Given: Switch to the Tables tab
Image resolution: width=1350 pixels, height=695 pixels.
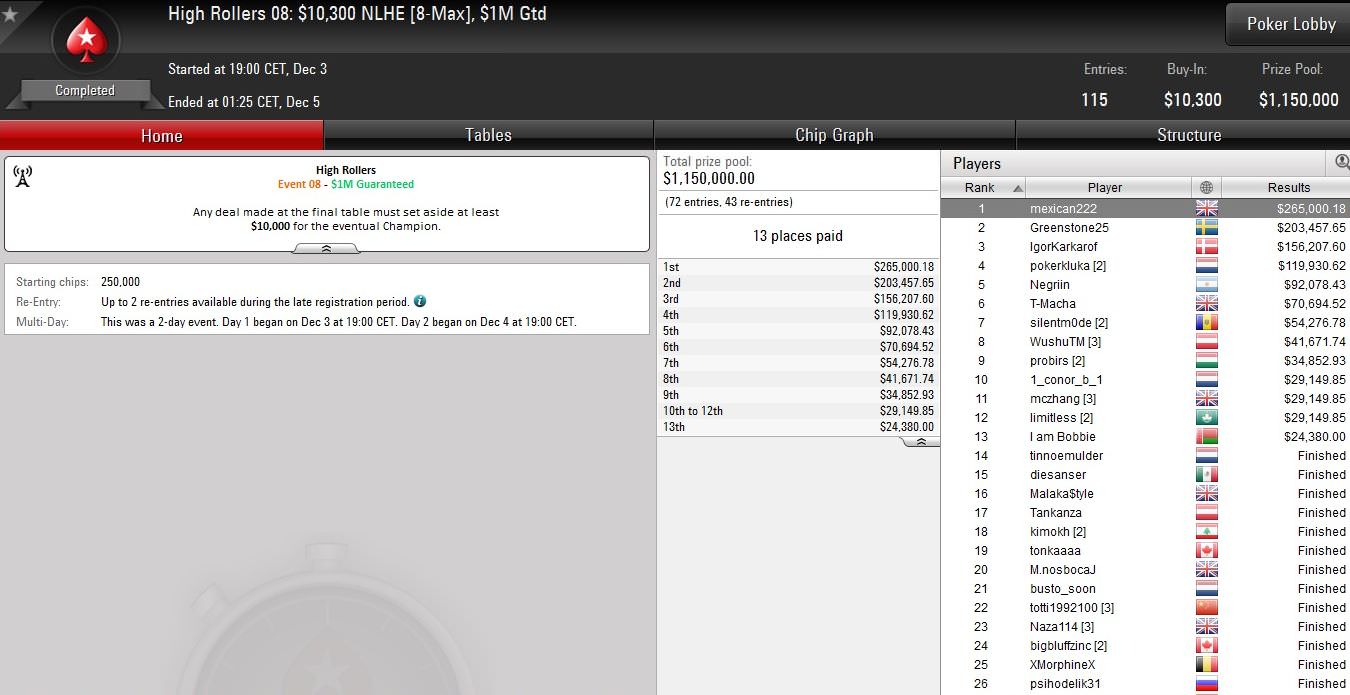Looking at the screenshot, I should coord(489,135).
